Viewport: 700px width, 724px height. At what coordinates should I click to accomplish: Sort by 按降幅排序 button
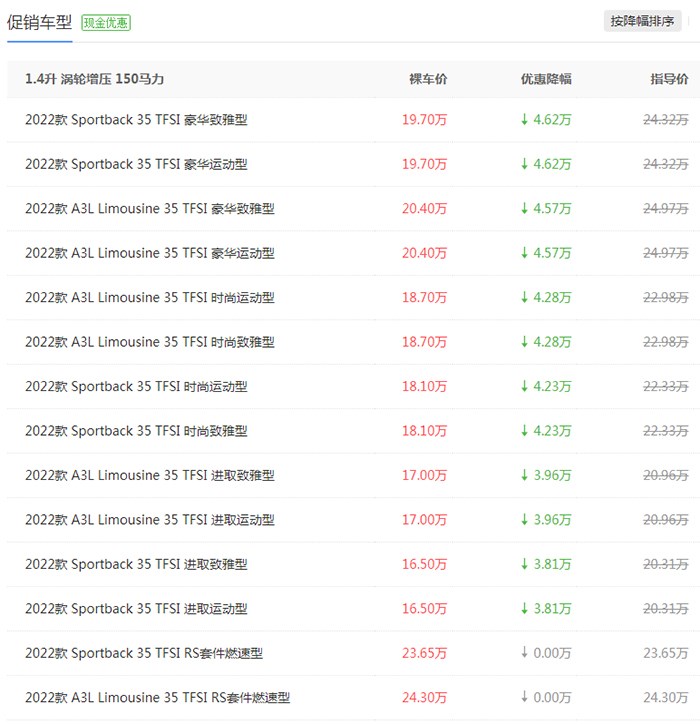pyautogui.click(x=642, y=21)
